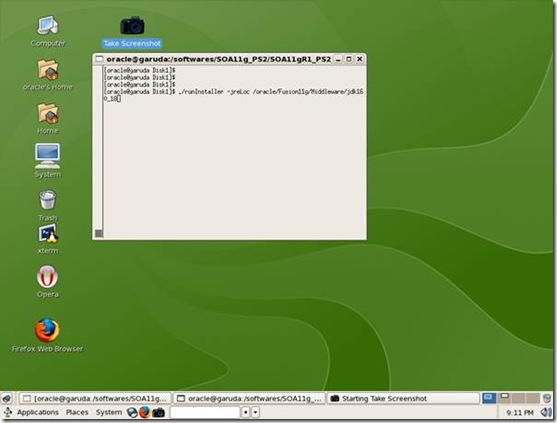Image resolution: width=557 pixels, height=423 pixels.
Task: Click the Firefox launcher in bottom panel
Action: 144,412
